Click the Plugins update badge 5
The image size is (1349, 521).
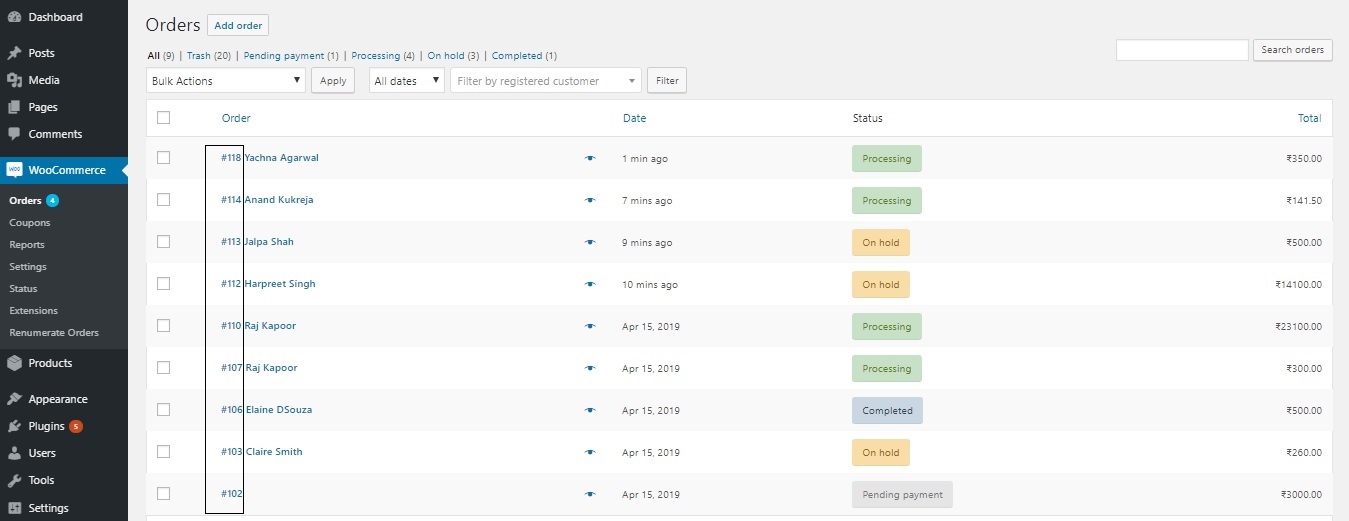coord(76,427)
